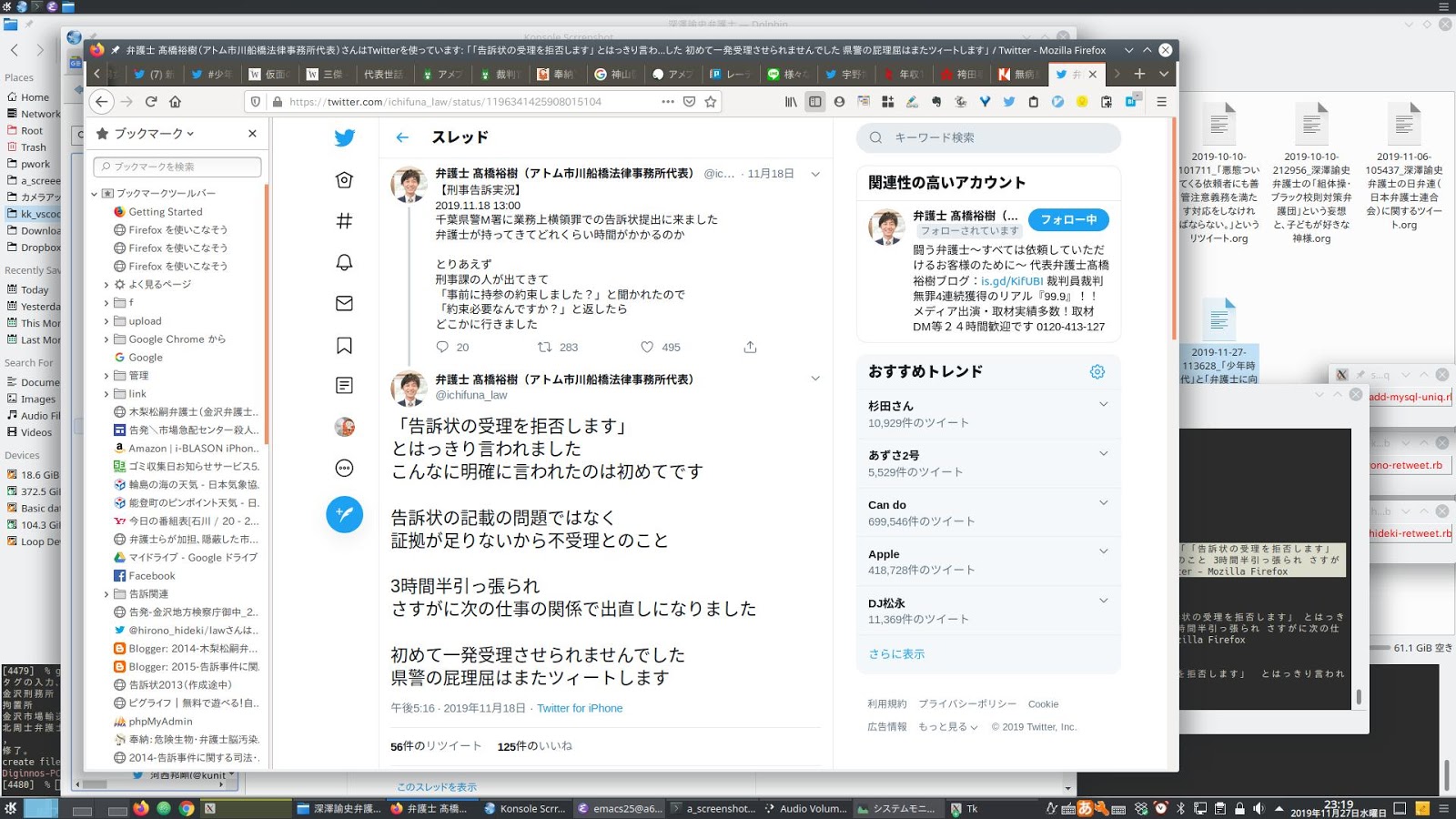Viewport: 1456px width, 819px height.
Task: Open the profile avatar in Twitter sidebar
Action: coord(344,427)
